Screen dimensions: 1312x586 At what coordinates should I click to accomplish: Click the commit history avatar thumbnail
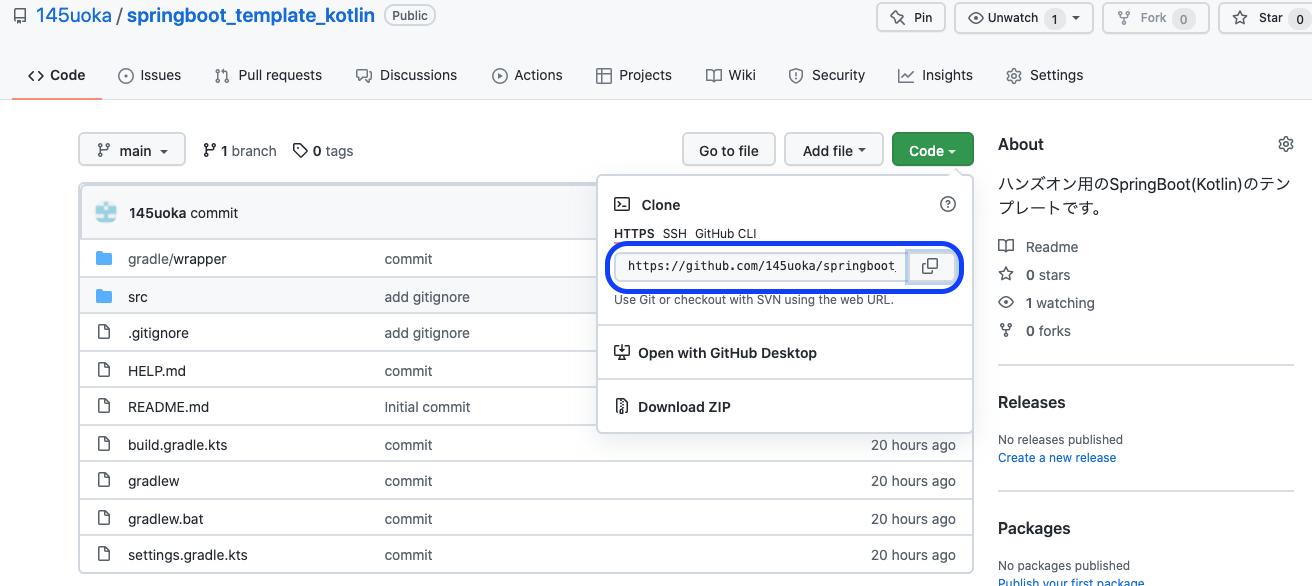[x=106, y=212]
